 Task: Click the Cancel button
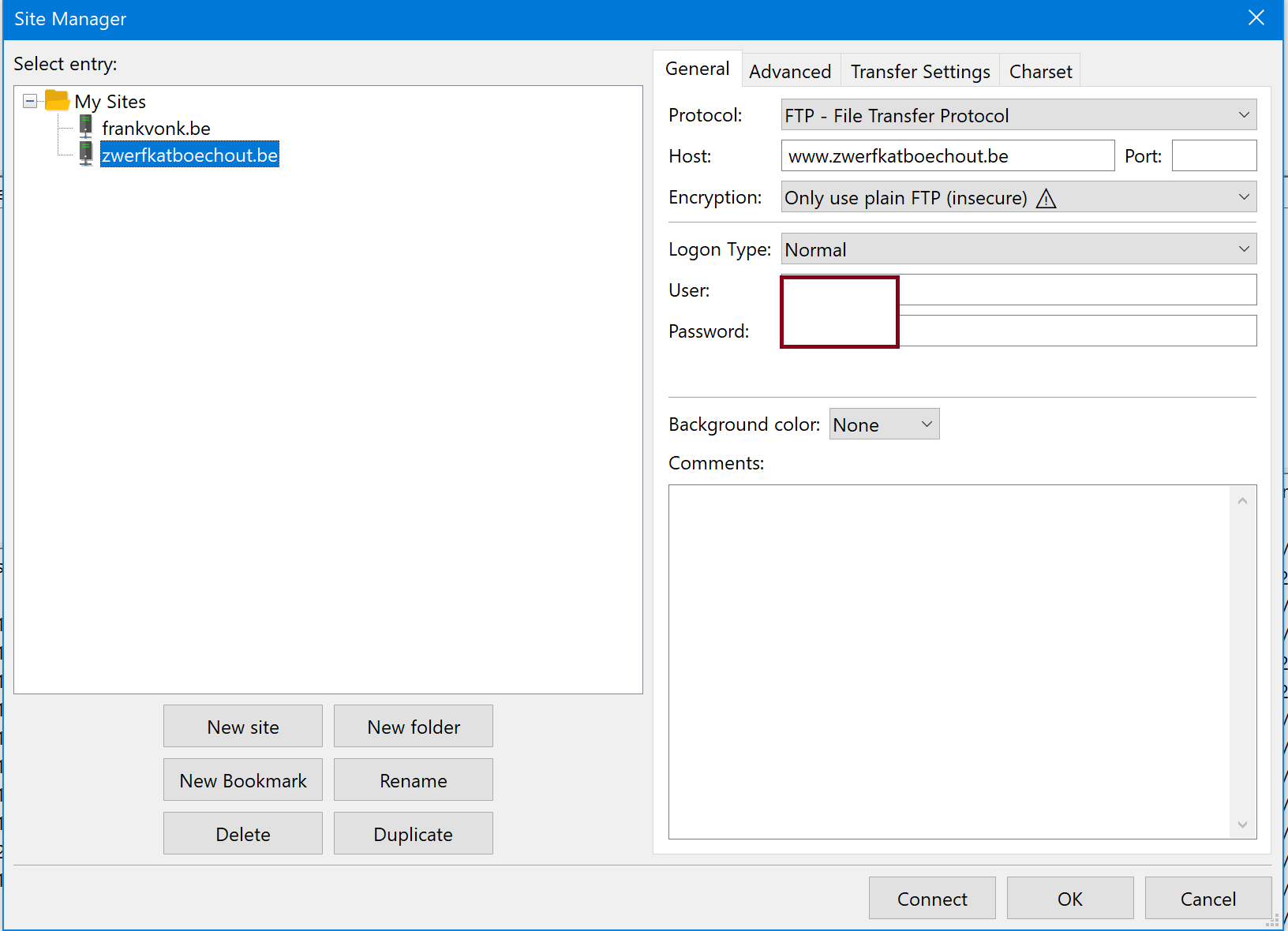click(x=1208, y=899)
